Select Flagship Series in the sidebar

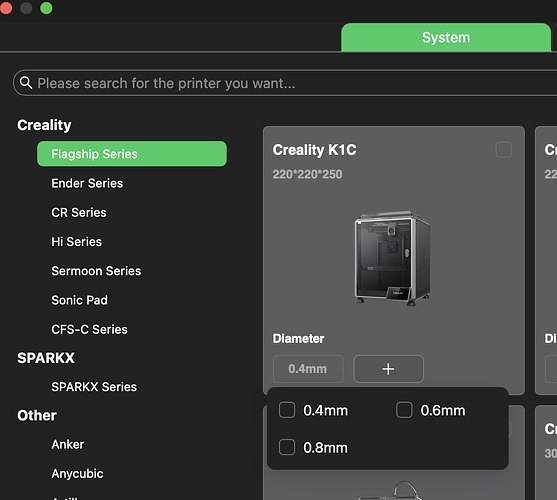point(132,154)
